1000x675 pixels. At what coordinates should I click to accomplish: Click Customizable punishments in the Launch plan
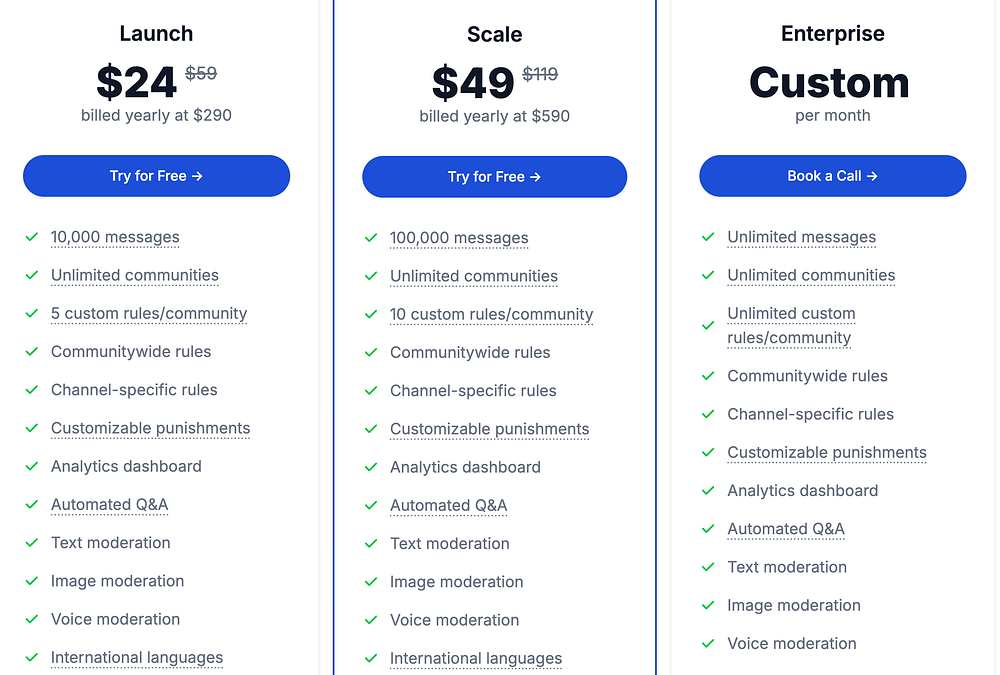tap(150, 428)
